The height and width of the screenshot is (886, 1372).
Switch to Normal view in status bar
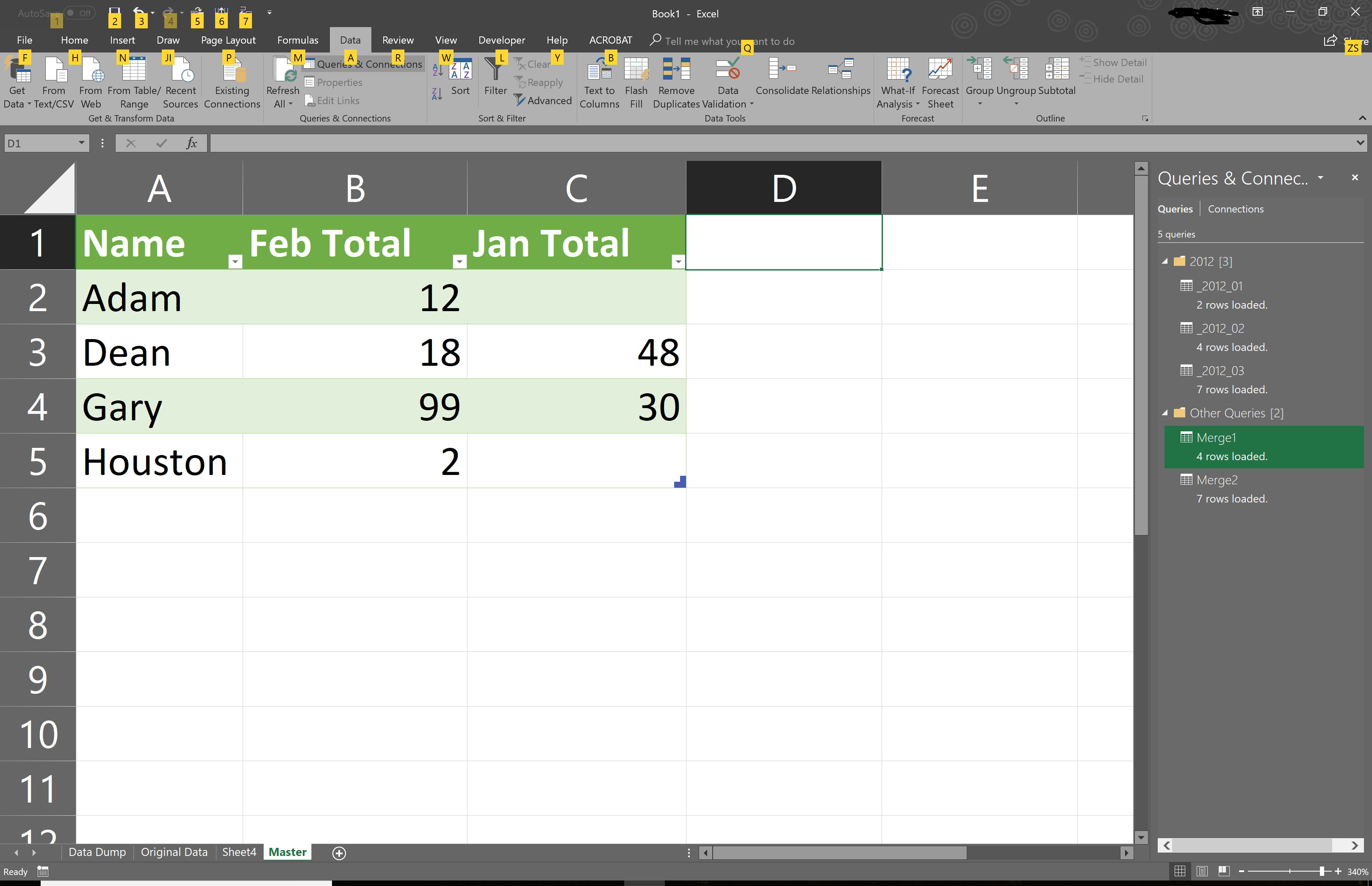(x=1180, y=871)
